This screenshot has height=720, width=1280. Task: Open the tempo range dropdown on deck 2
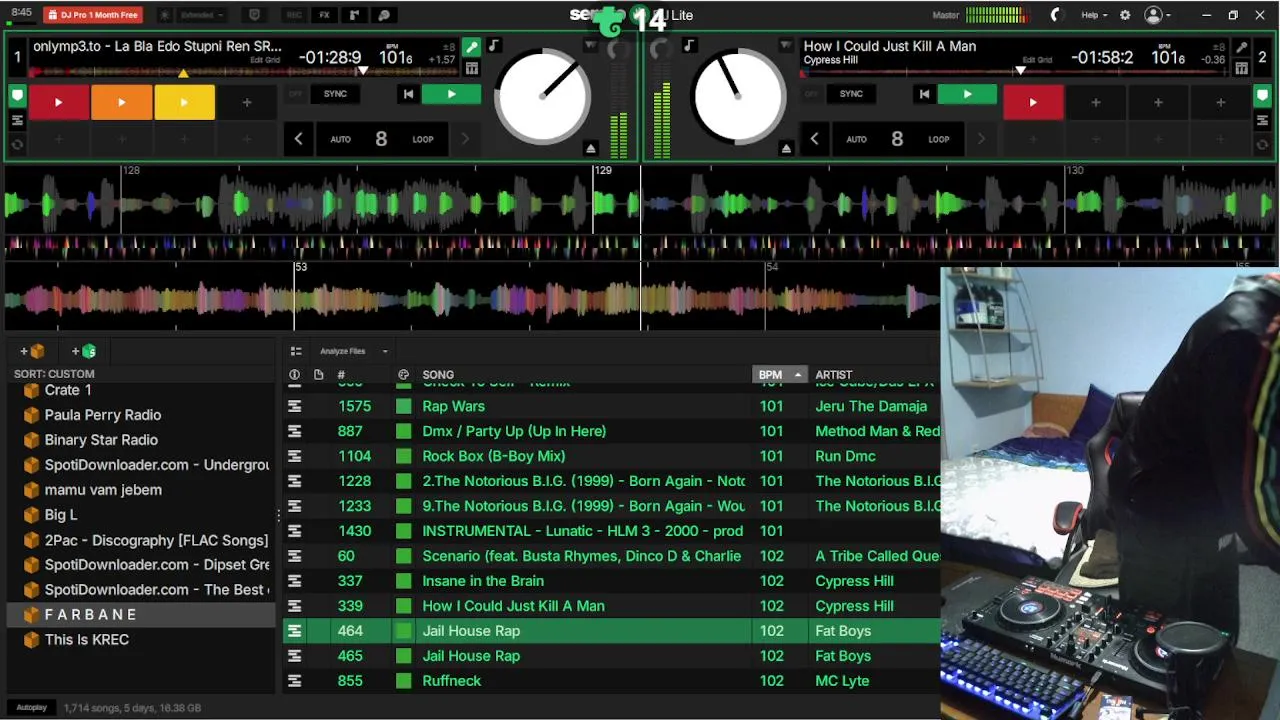(x=1219, y=47)
